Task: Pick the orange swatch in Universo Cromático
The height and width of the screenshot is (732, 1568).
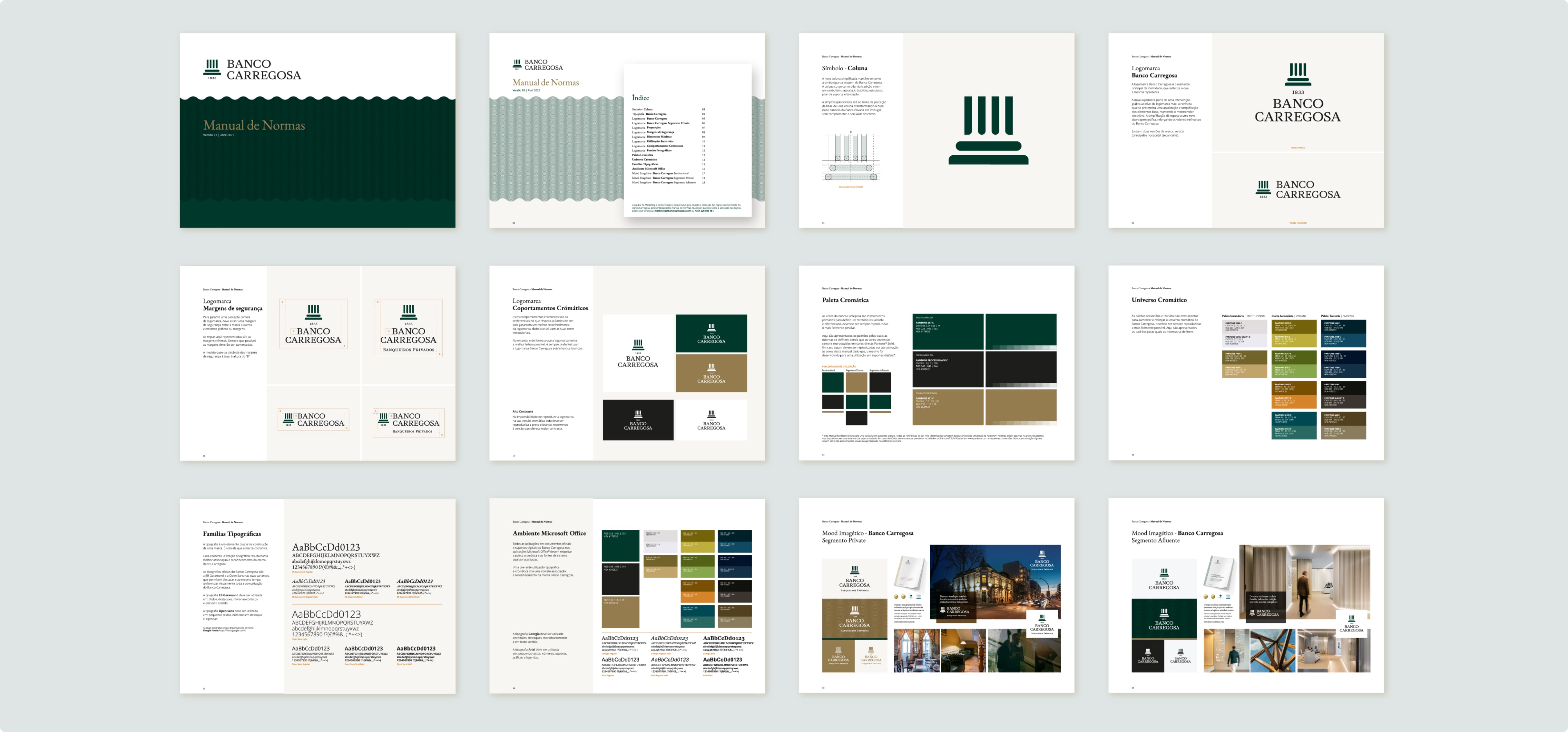Action: 1294,401
